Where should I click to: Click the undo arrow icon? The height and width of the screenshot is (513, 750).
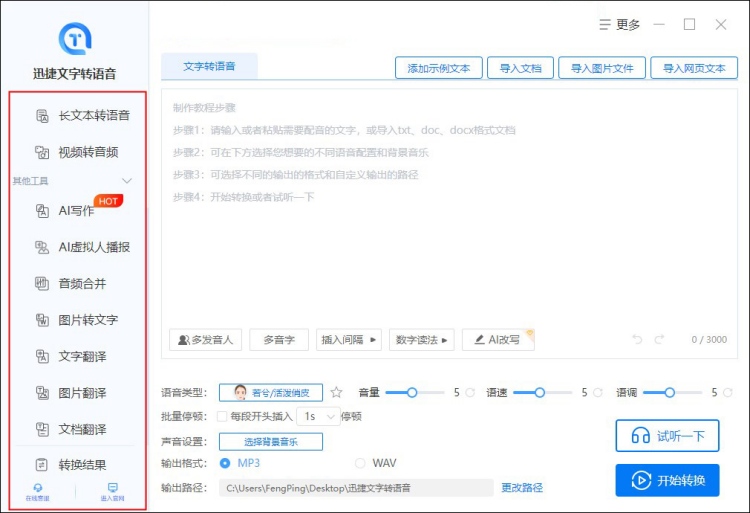(637, 339)
